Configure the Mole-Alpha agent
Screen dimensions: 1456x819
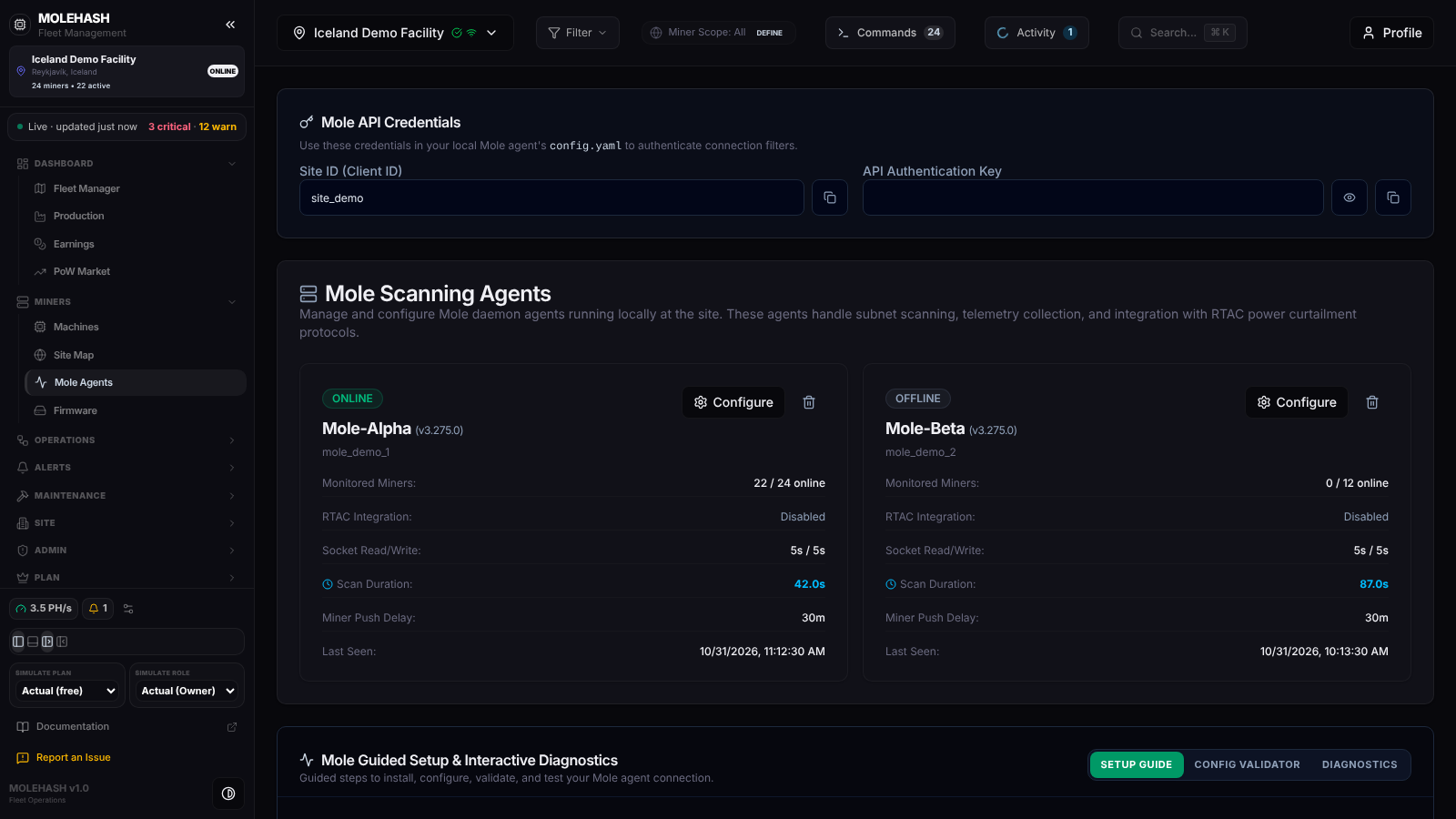click(733, 402)
